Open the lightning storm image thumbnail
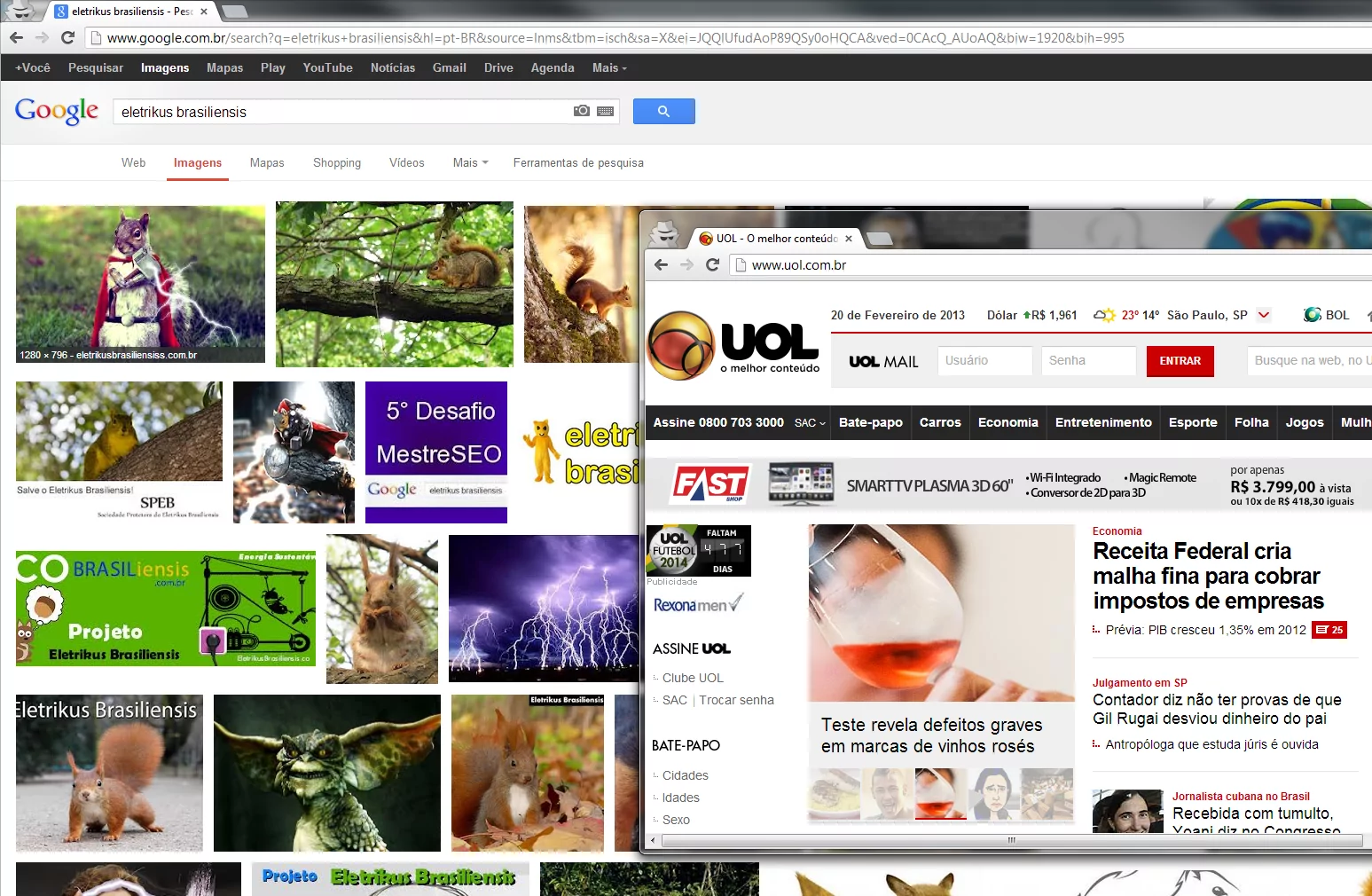The height and width of the screenshot is (896, 1372). [543, 608]
